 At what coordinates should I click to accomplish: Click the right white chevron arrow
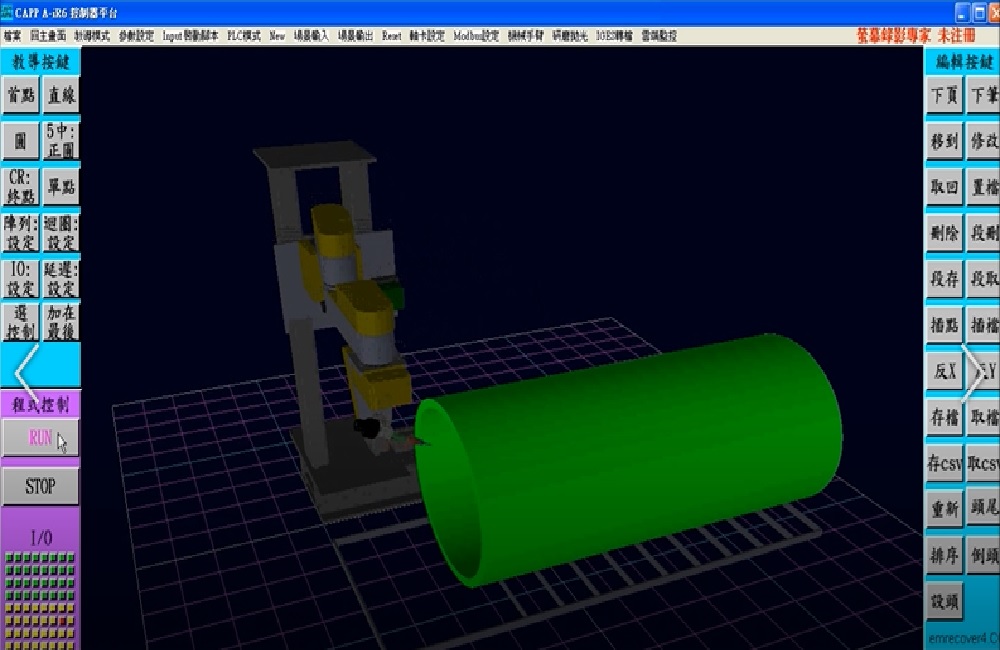(x=973, y=373)
